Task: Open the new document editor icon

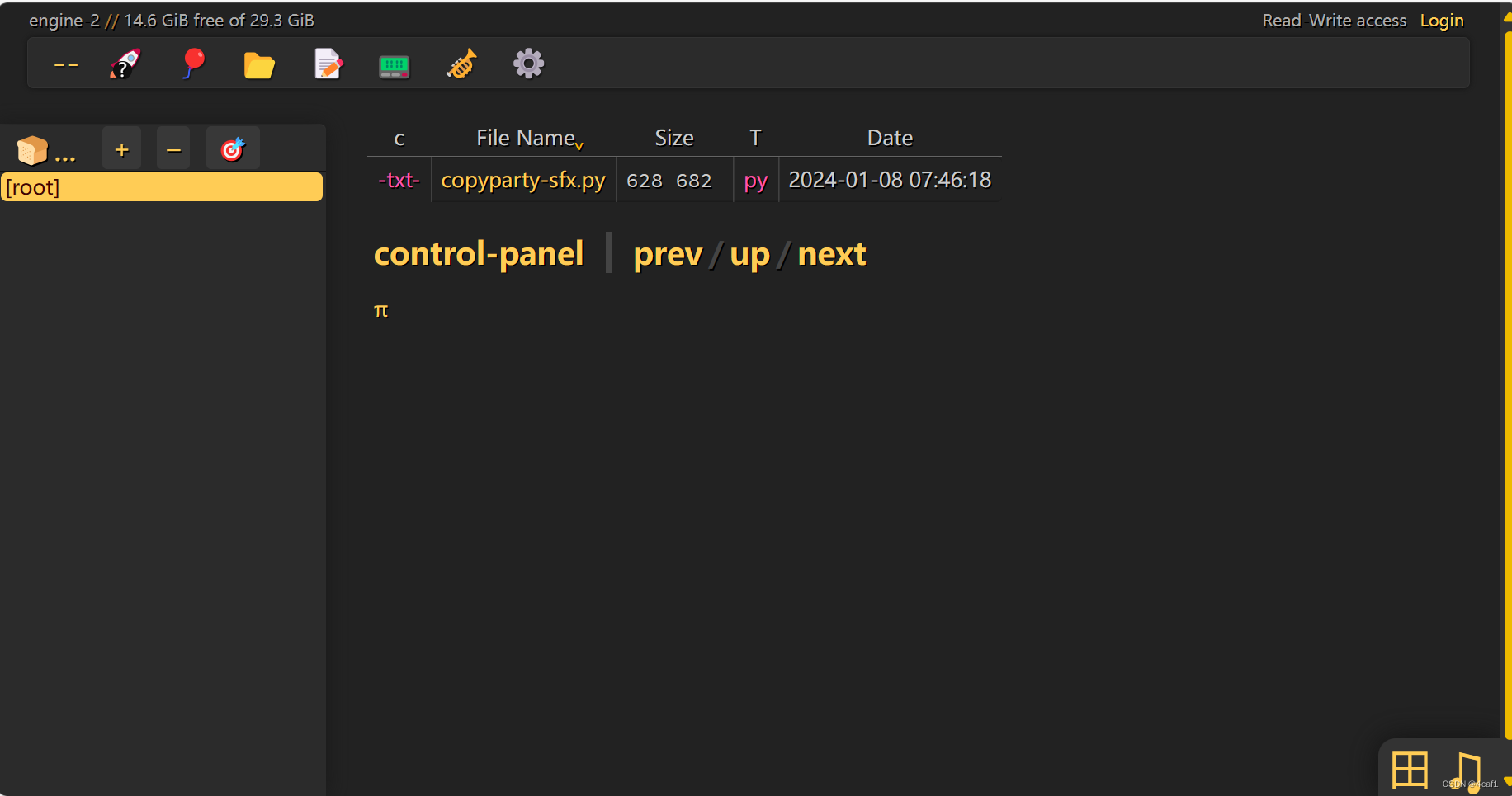Action: (328, 64)
